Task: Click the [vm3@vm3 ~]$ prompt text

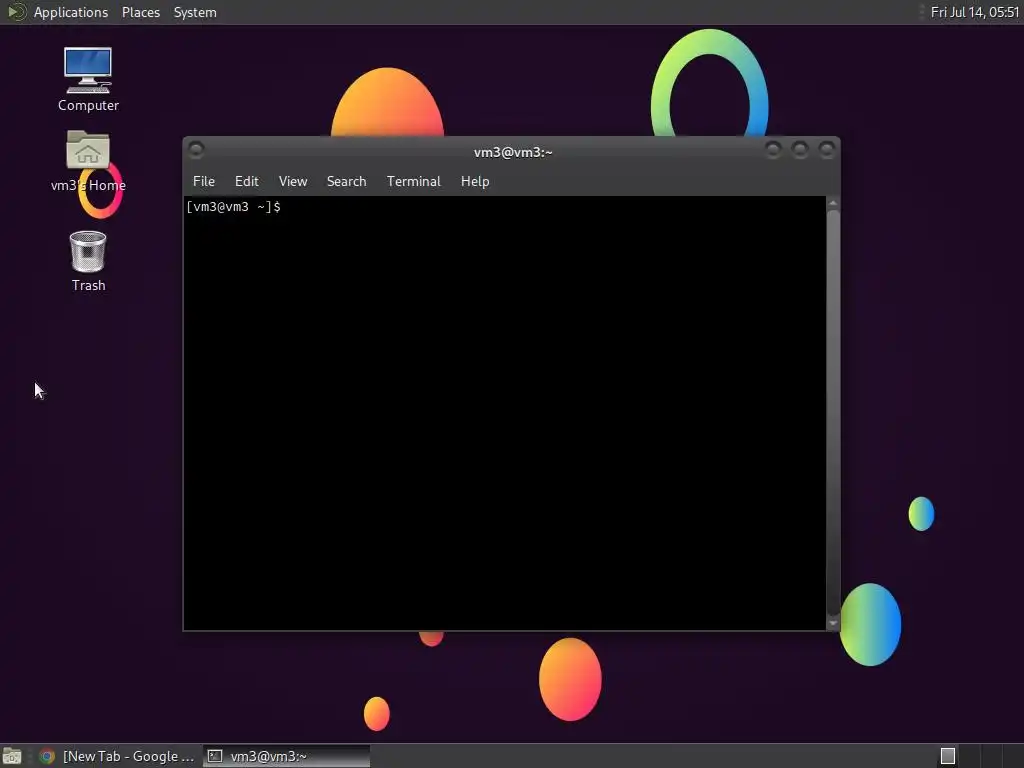Action: [x=233, y=207]
